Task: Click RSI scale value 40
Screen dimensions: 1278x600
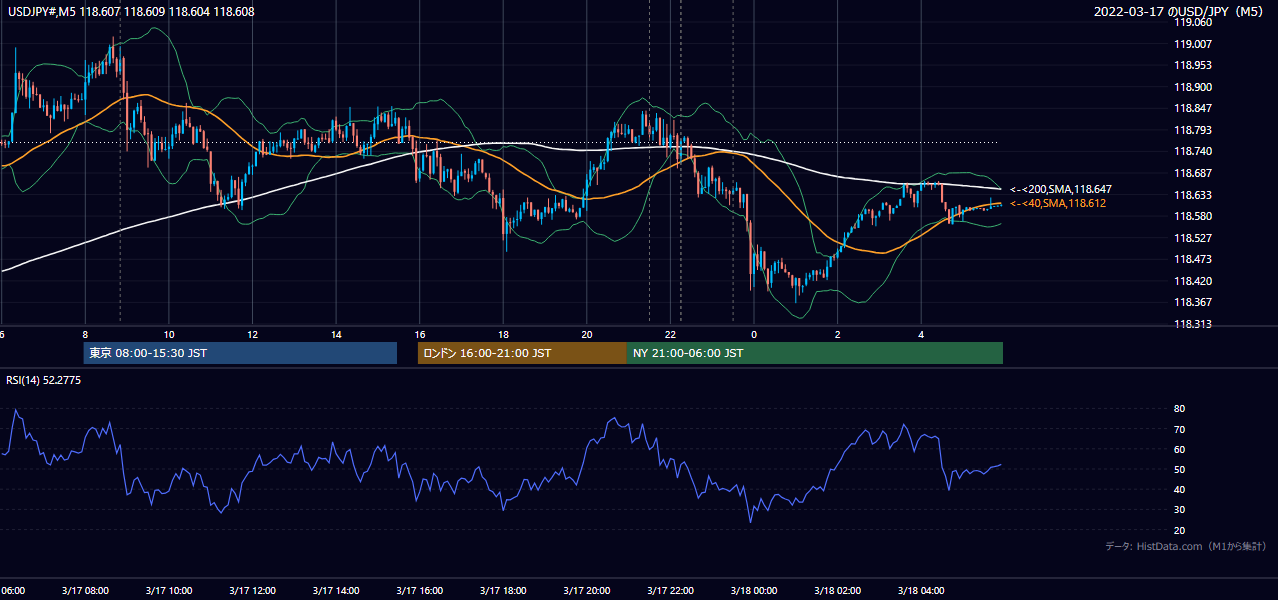Action: click(x=1179, y=489)
